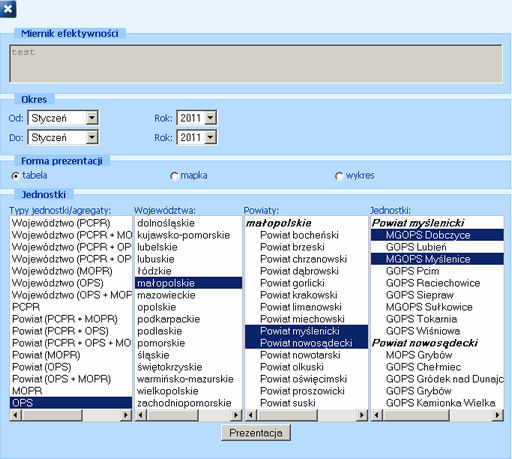The width and height of the screenshot is (512, 459).
Task: Select Powiat suski
Action: 306,403
